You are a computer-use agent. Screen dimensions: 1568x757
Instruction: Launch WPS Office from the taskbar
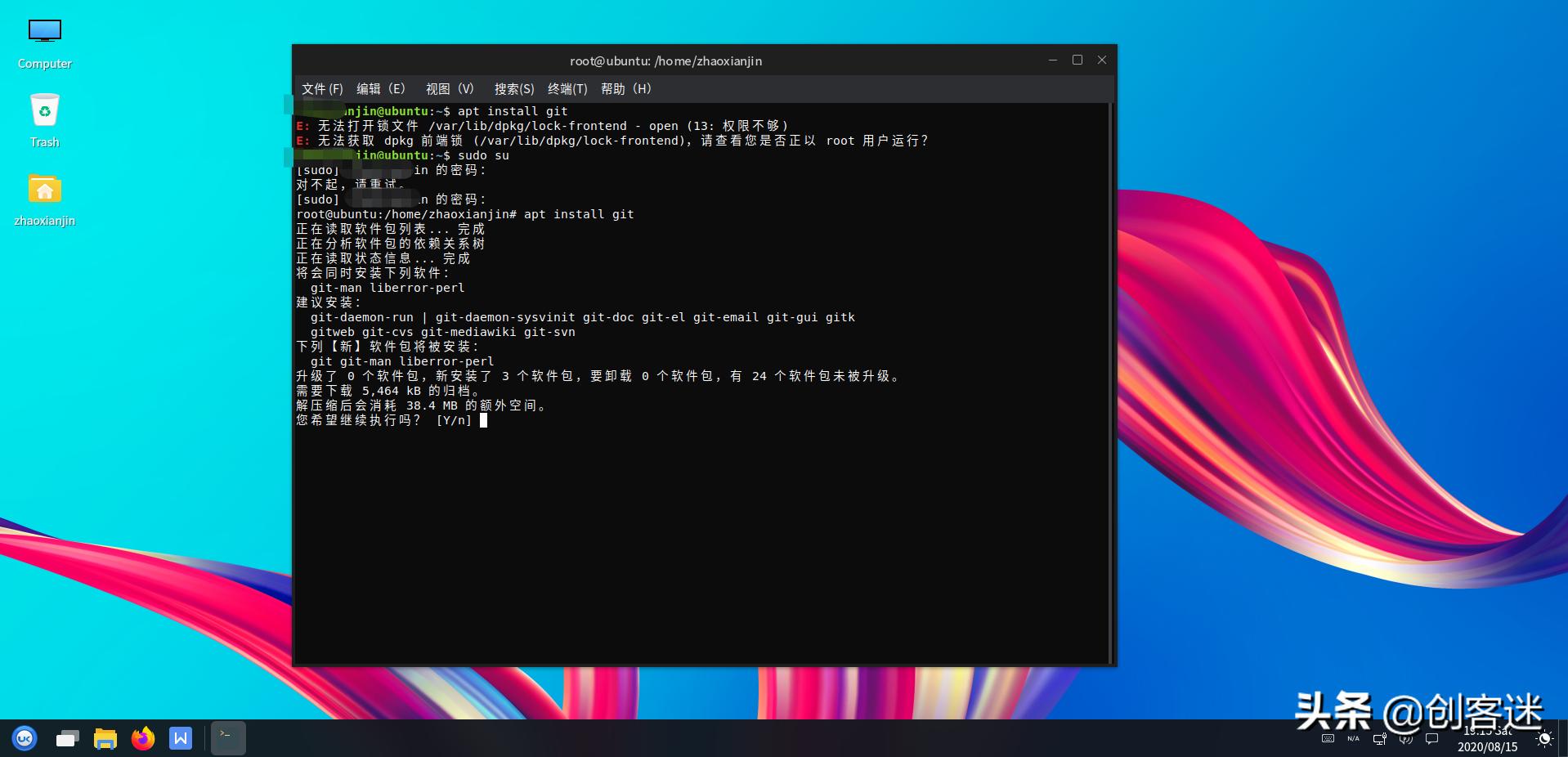180,738
